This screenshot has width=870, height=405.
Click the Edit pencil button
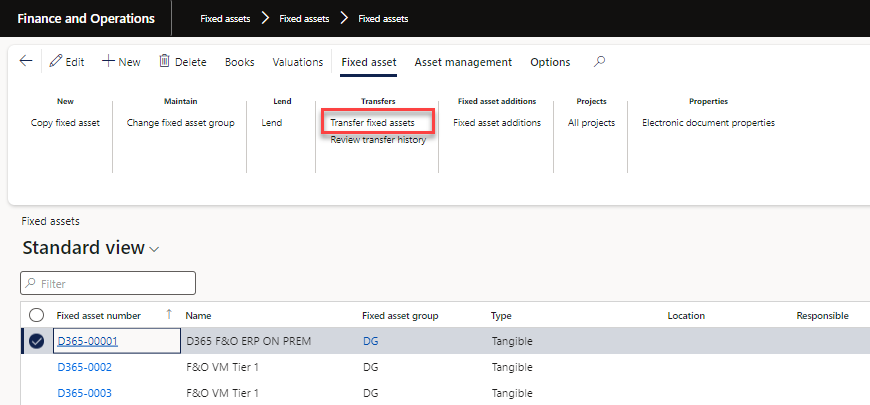click(67, 62)
